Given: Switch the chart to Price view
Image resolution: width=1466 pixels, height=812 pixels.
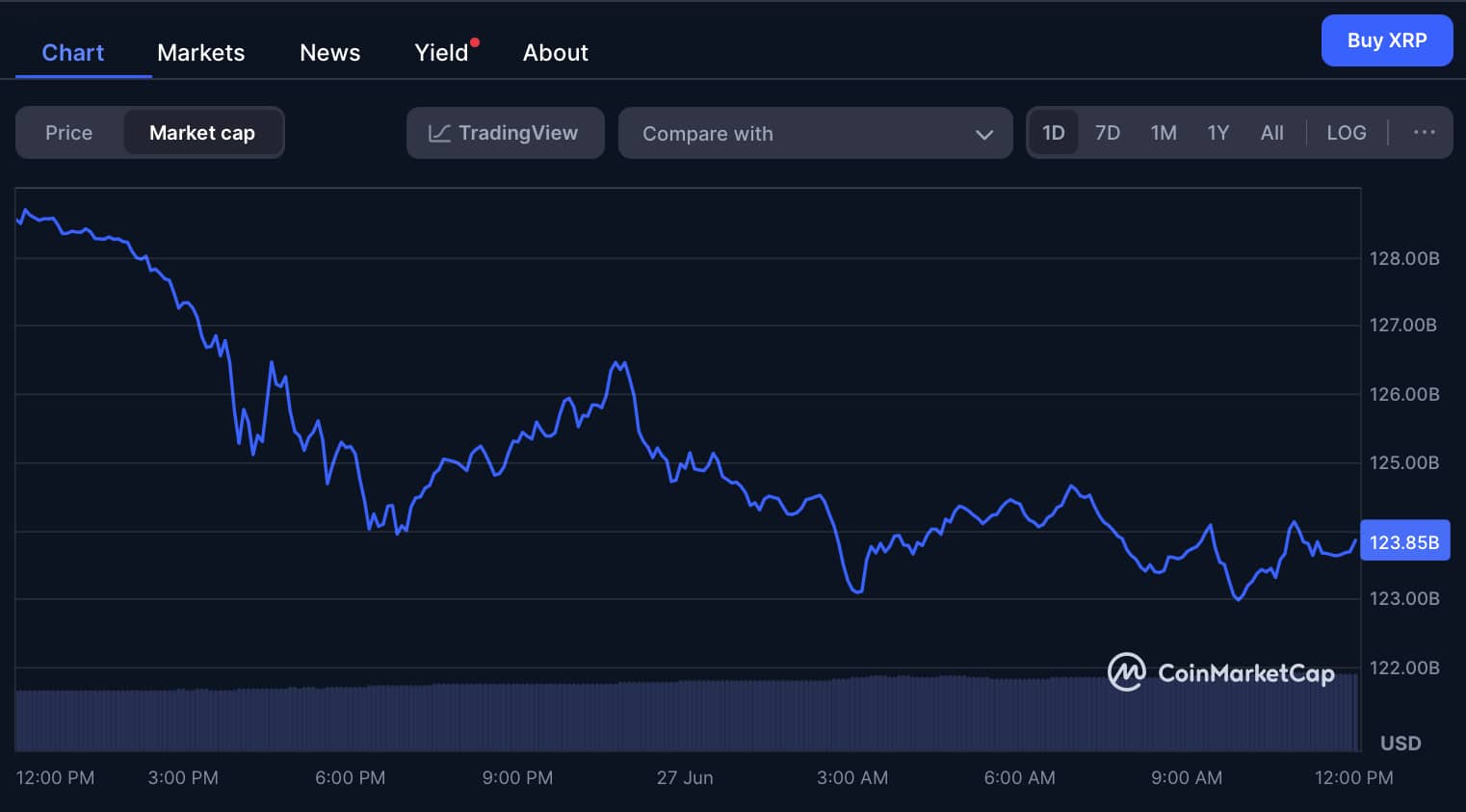Looking at the screenshot, I should coord(68,132).
